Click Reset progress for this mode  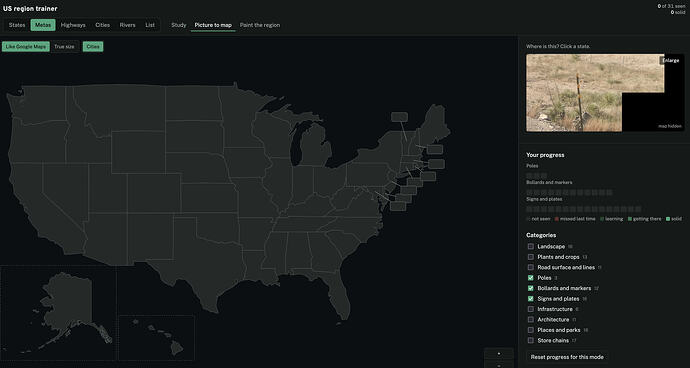click(567, 357)
